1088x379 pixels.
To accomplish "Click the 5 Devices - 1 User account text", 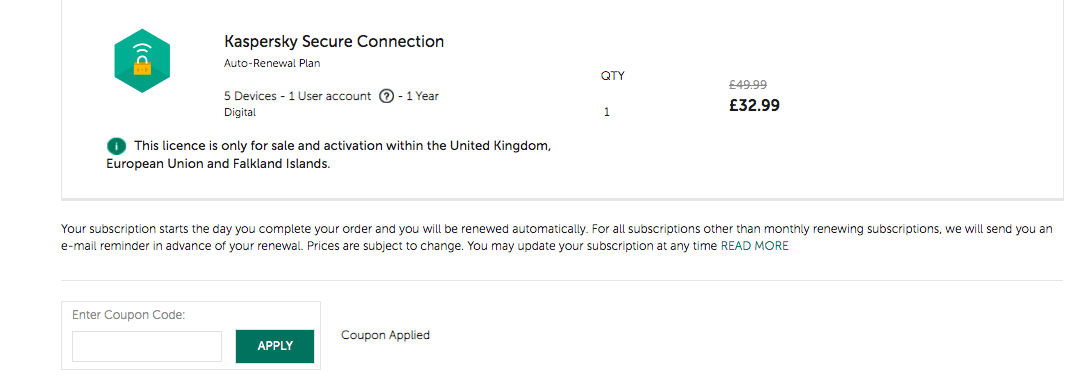I will pos(298,96).
